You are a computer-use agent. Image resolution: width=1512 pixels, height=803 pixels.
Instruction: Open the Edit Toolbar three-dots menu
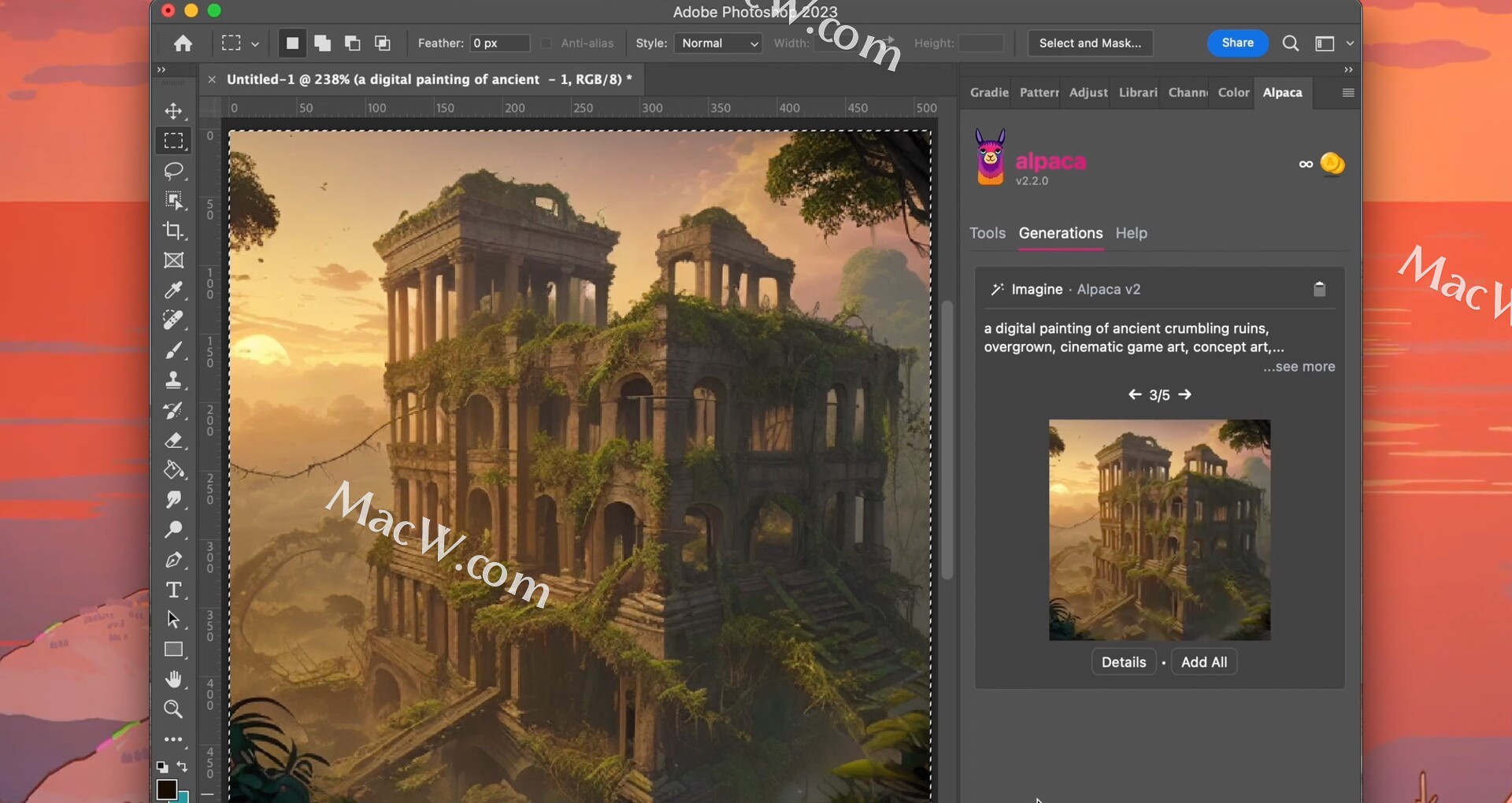173,740
